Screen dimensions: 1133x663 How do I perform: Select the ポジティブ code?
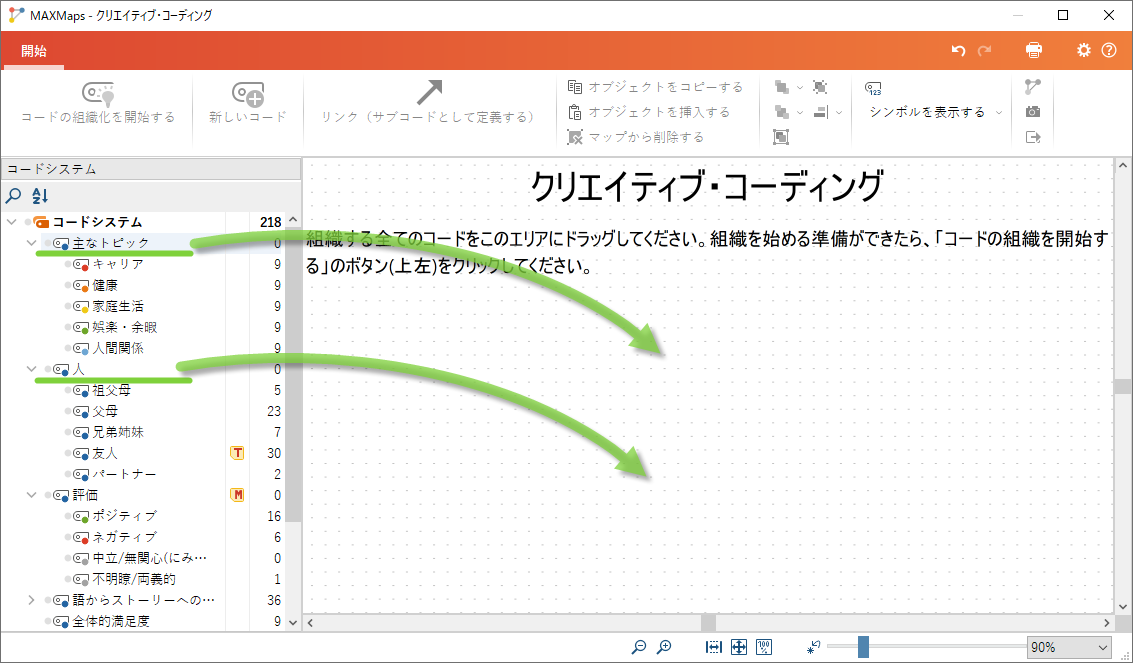pos(125,516)
